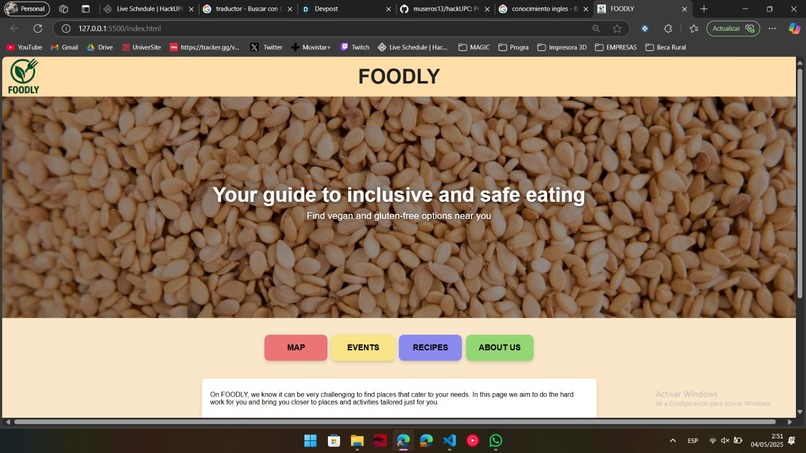
Task: Open Twitch bookmark
Action: click(x=355, y=47)
